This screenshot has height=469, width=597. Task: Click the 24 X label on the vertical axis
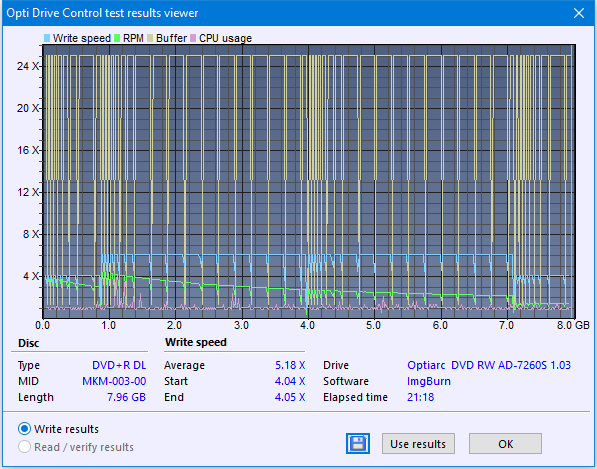[x=28, y=66]
